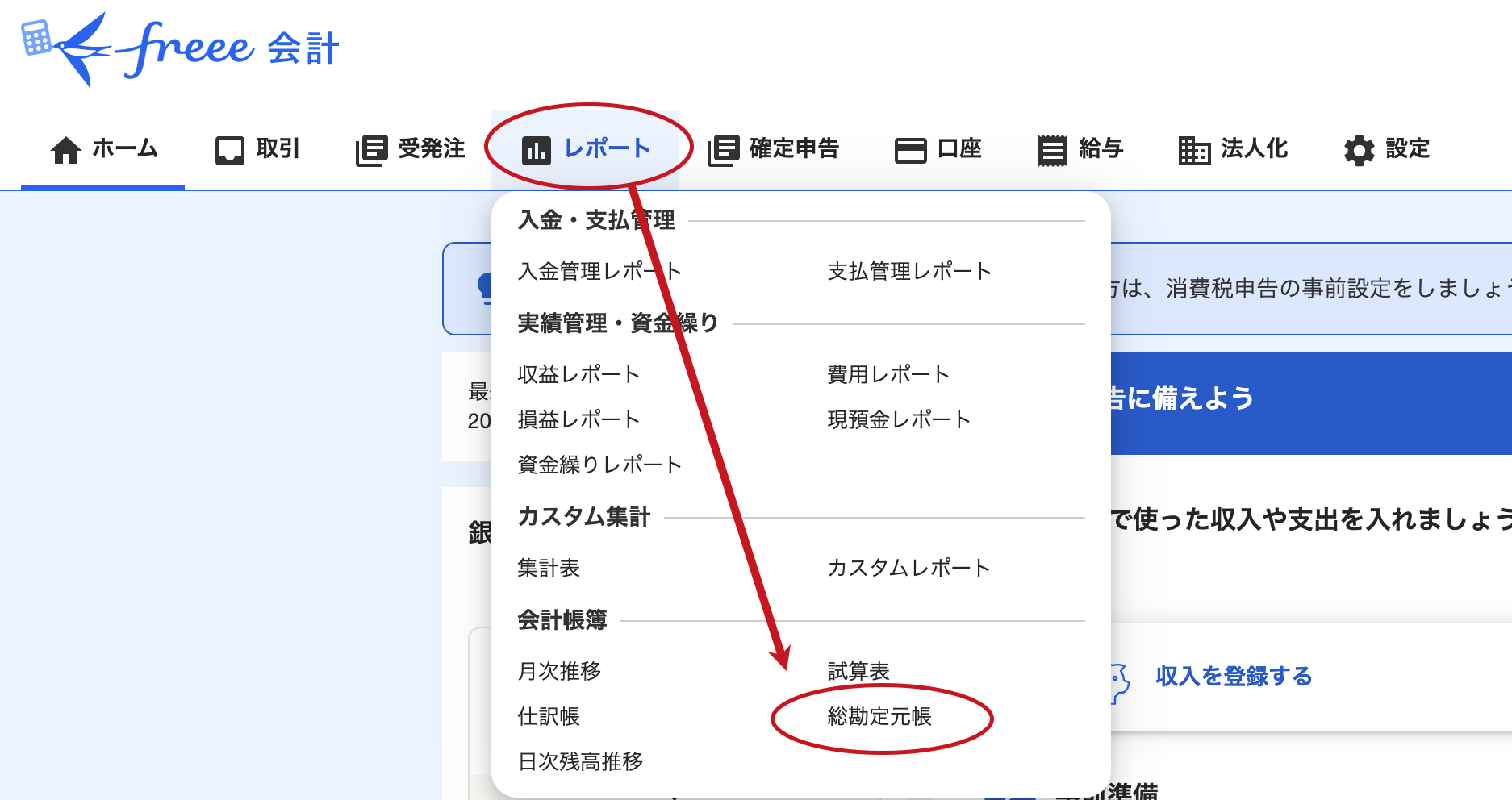Open the 給与 menu
The width and height of the screenshot is (1512, 800).
1080,150
